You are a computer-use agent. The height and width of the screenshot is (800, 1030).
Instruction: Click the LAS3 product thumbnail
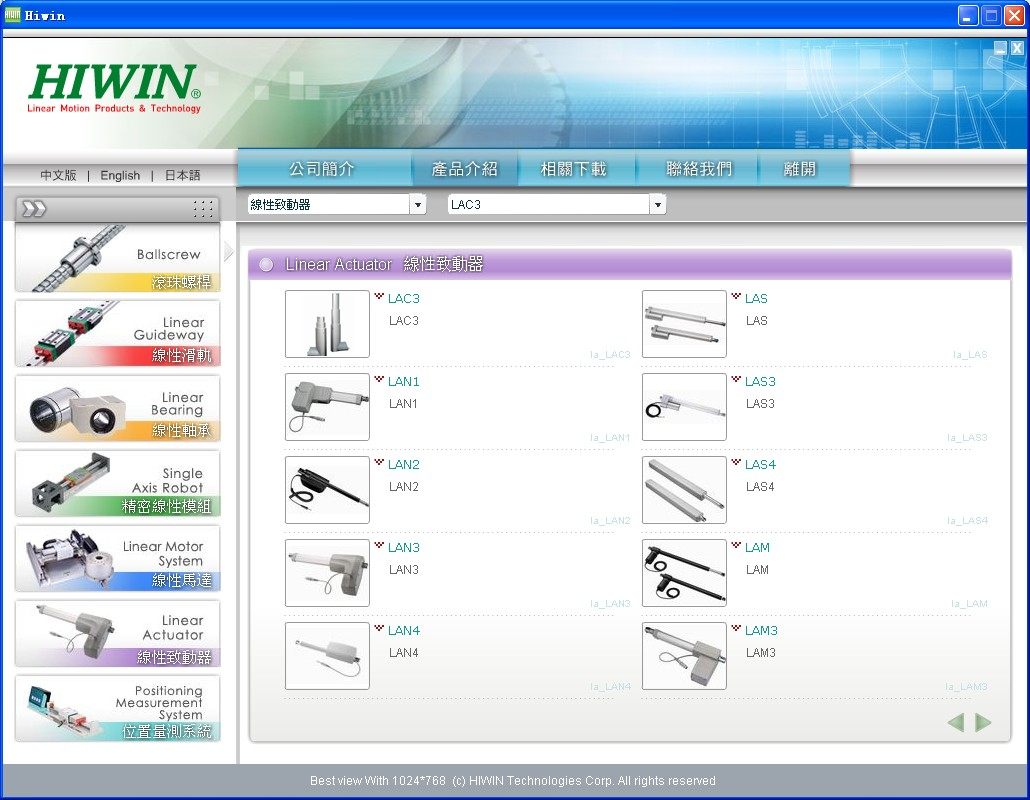684,407
